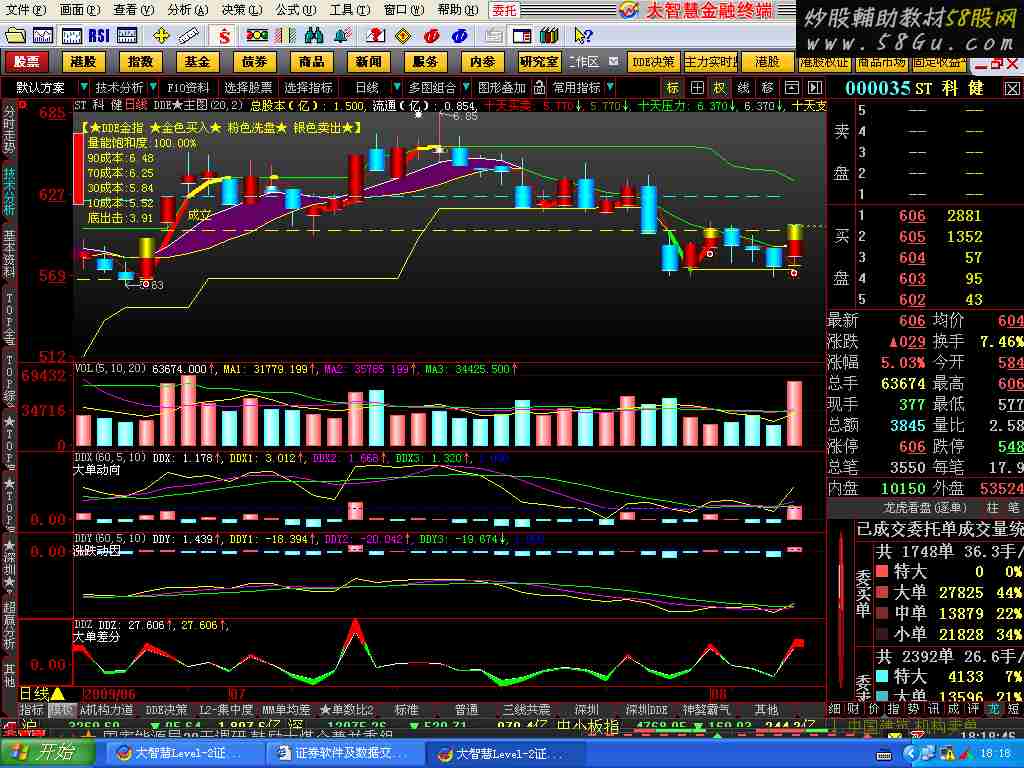Expand the 默认方案 scheme dropdown arrow
Screen dimensions: 1024x768
[x=84, y=87]
